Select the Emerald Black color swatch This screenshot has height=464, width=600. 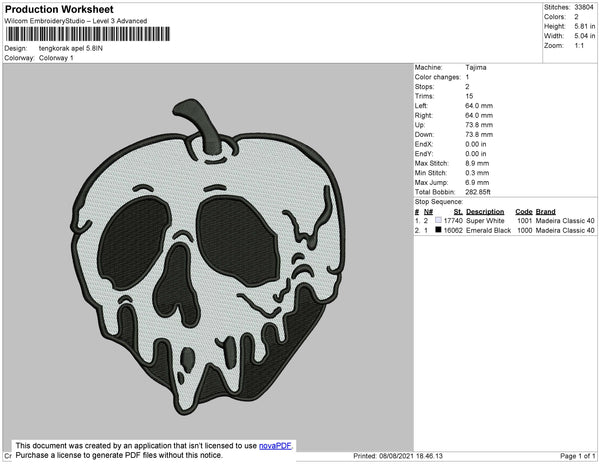[438, 230]
